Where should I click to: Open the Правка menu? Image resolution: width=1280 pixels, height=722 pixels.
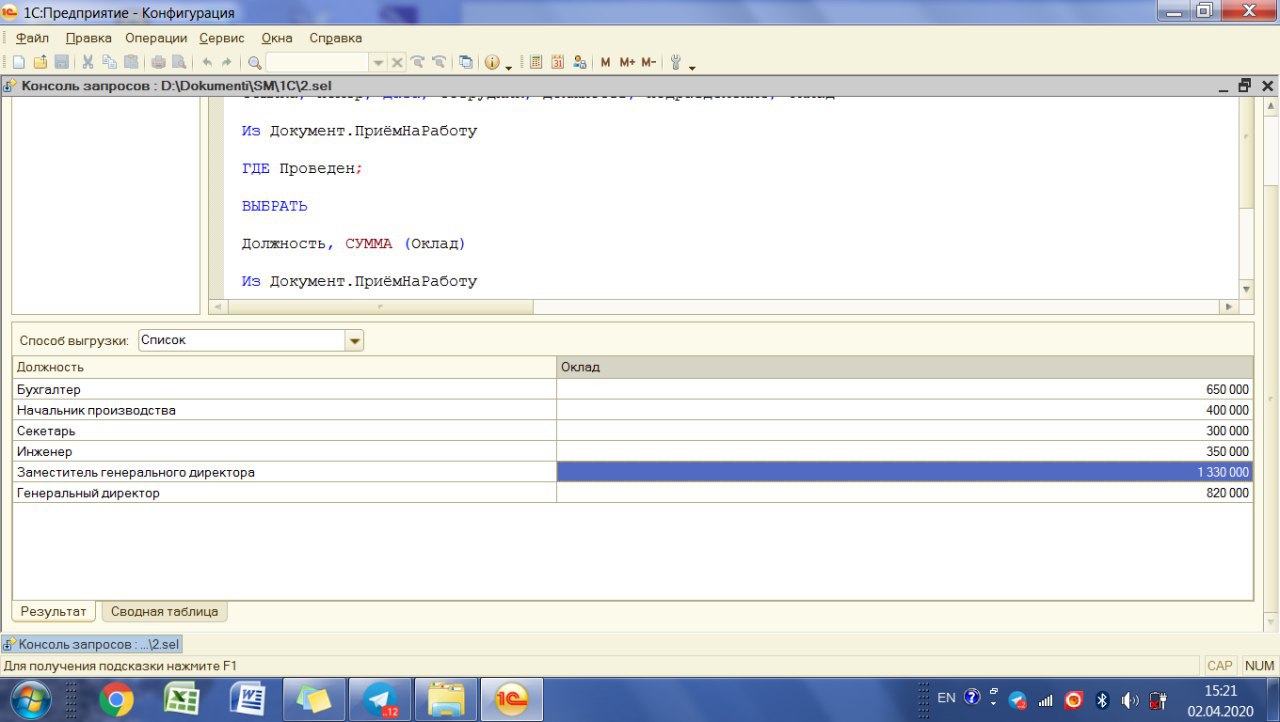tap(88, 38)
